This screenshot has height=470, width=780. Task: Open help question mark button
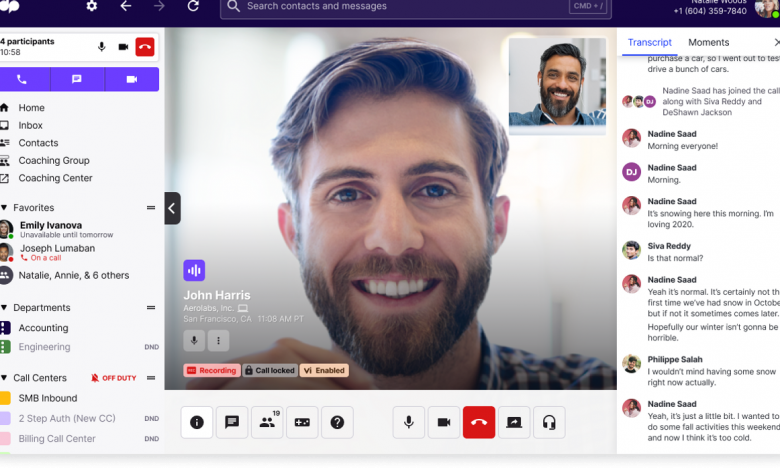click(337, 422)
